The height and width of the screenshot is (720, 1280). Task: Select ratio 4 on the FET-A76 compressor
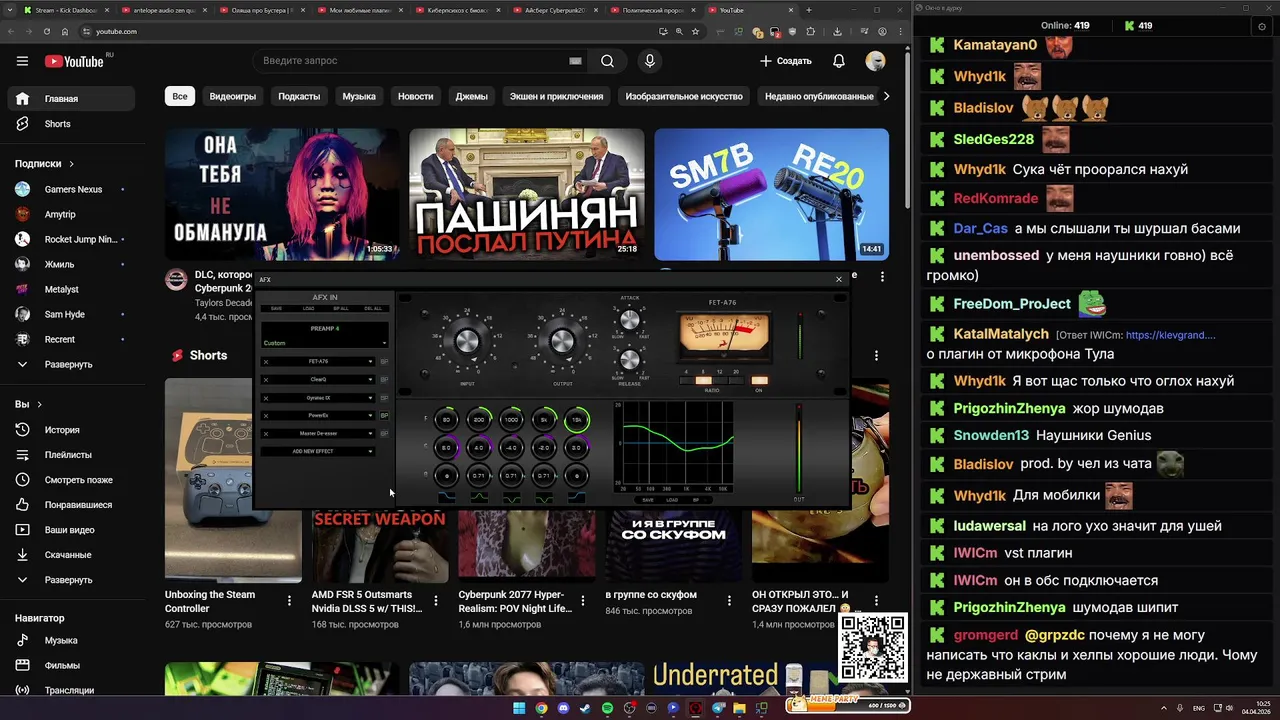pos(687,380)
